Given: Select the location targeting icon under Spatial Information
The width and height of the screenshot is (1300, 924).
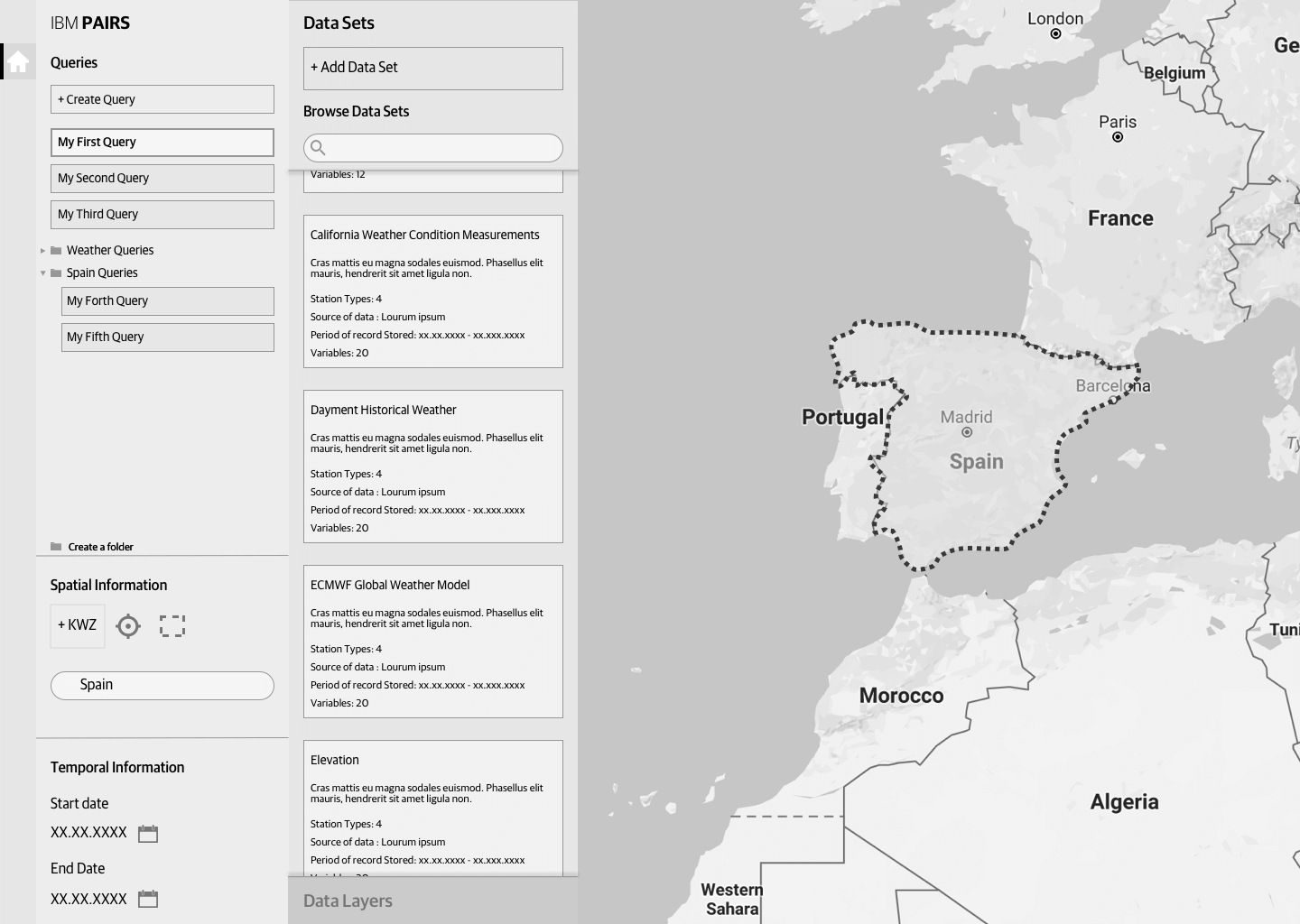Looking at the screenshot, I should tap(128, 625).
